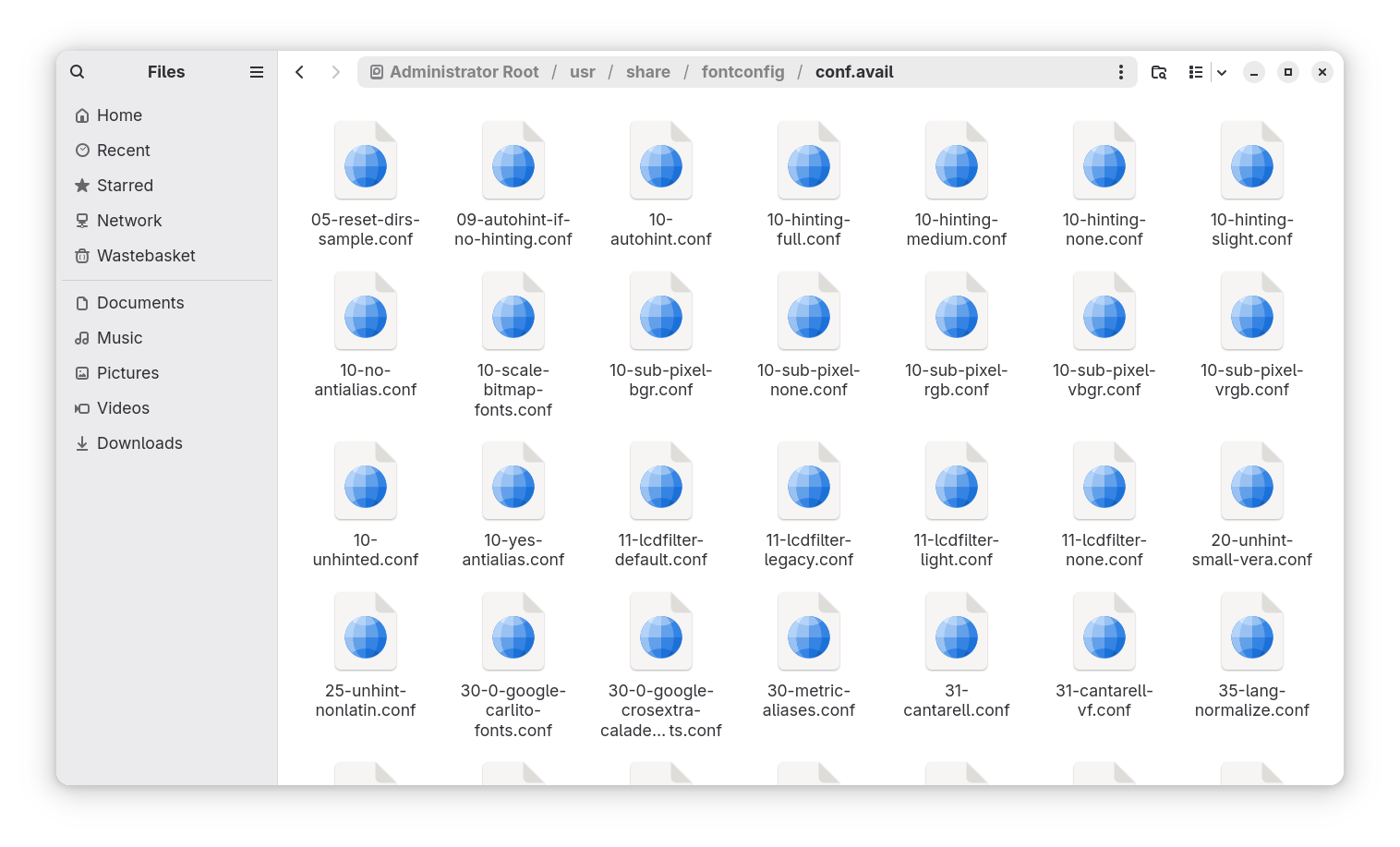Jump to usr folder in breadcrumb
This screenshot has height=847, width=1400.
(x=582, y=72)
